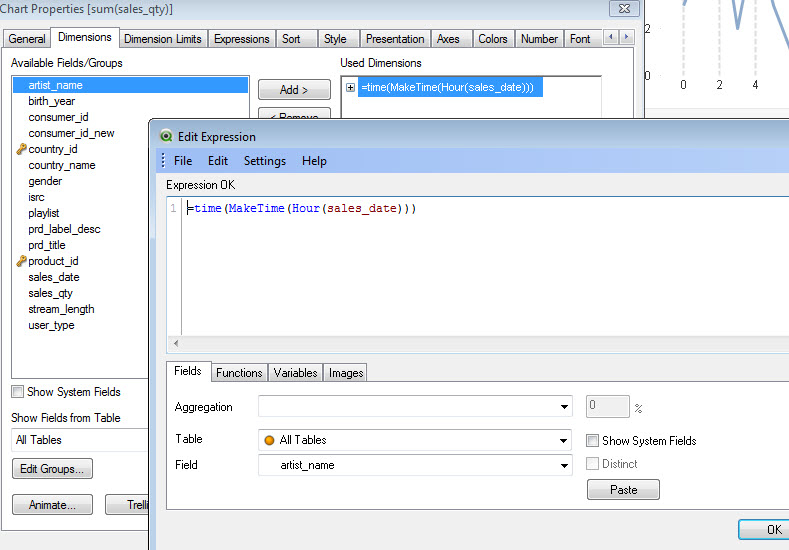Click the expression editor left scroll arrow
Viewport: 789px width, 550px height.
[x=176, y=343]
